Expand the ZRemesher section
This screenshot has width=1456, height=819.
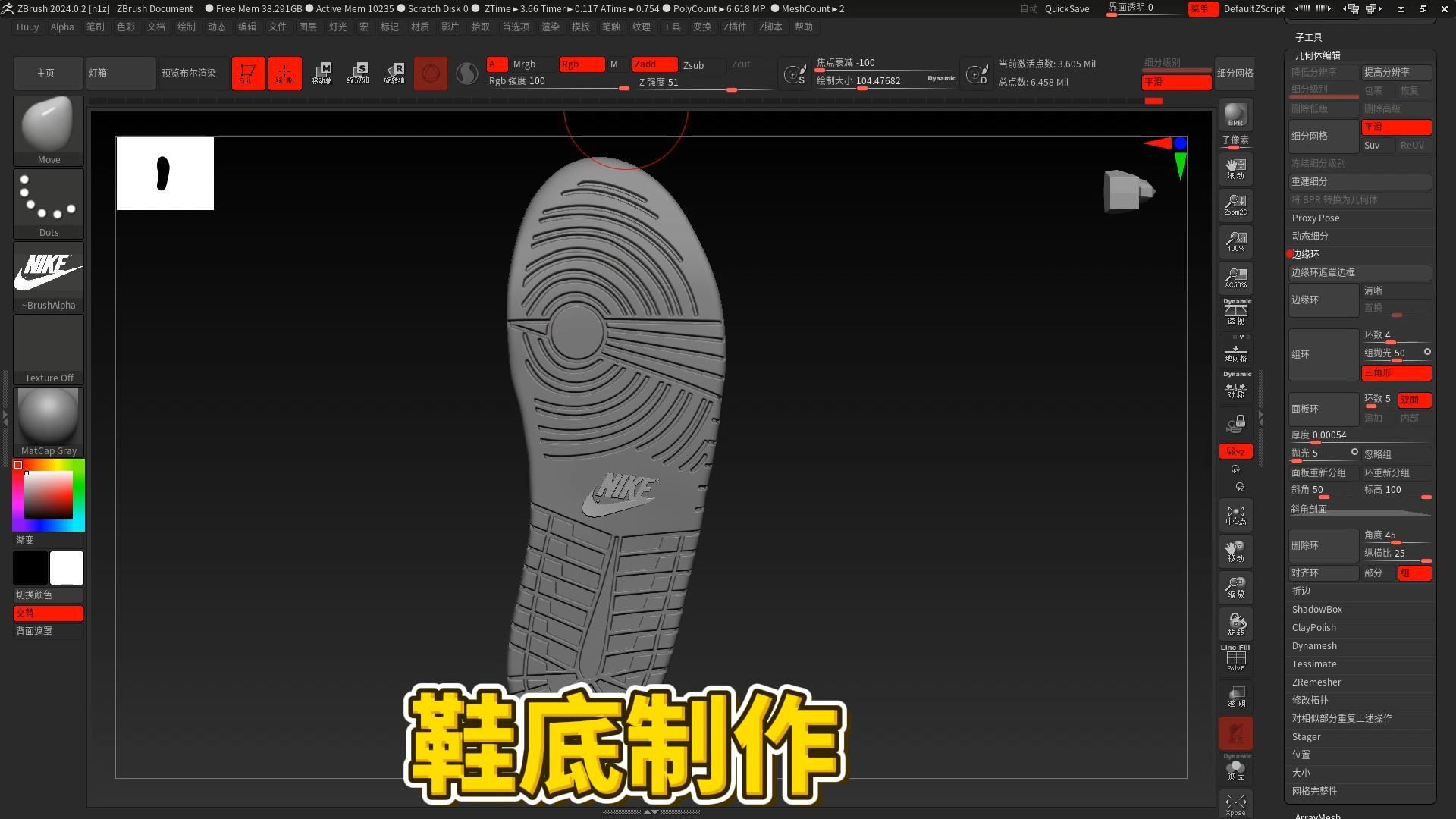click(x=1316, y=682)
